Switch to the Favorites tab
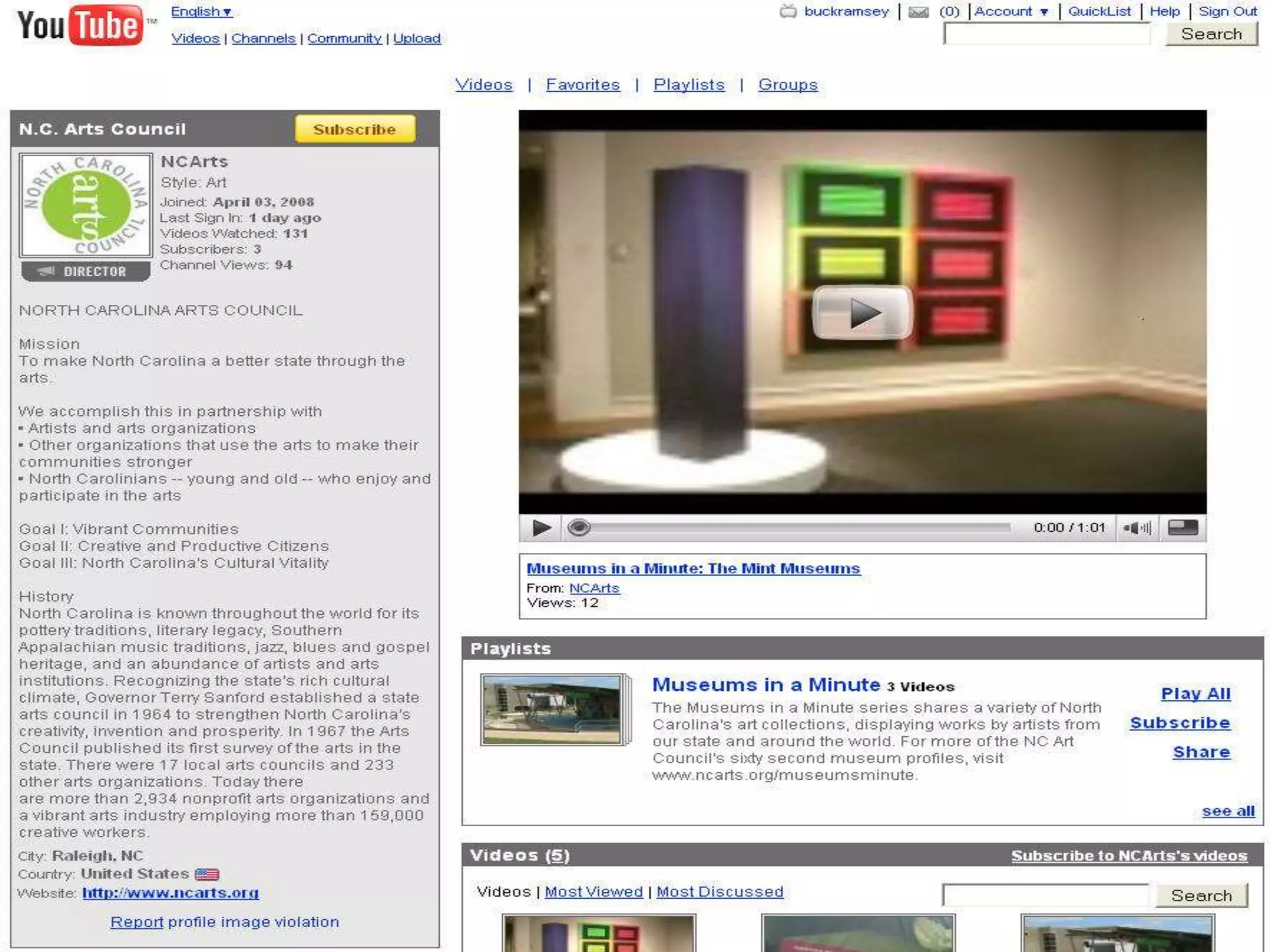Screen dimensions: 1270x952 point(582,85)
